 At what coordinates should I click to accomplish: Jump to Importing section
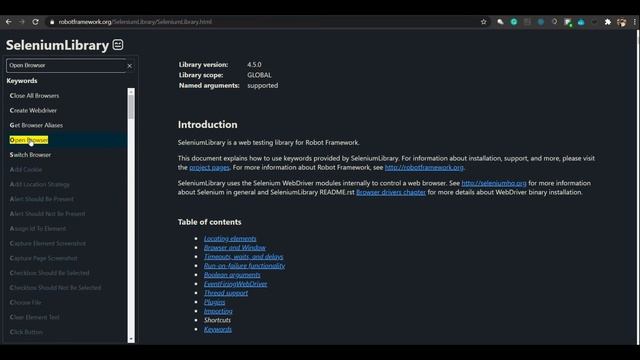218,311
